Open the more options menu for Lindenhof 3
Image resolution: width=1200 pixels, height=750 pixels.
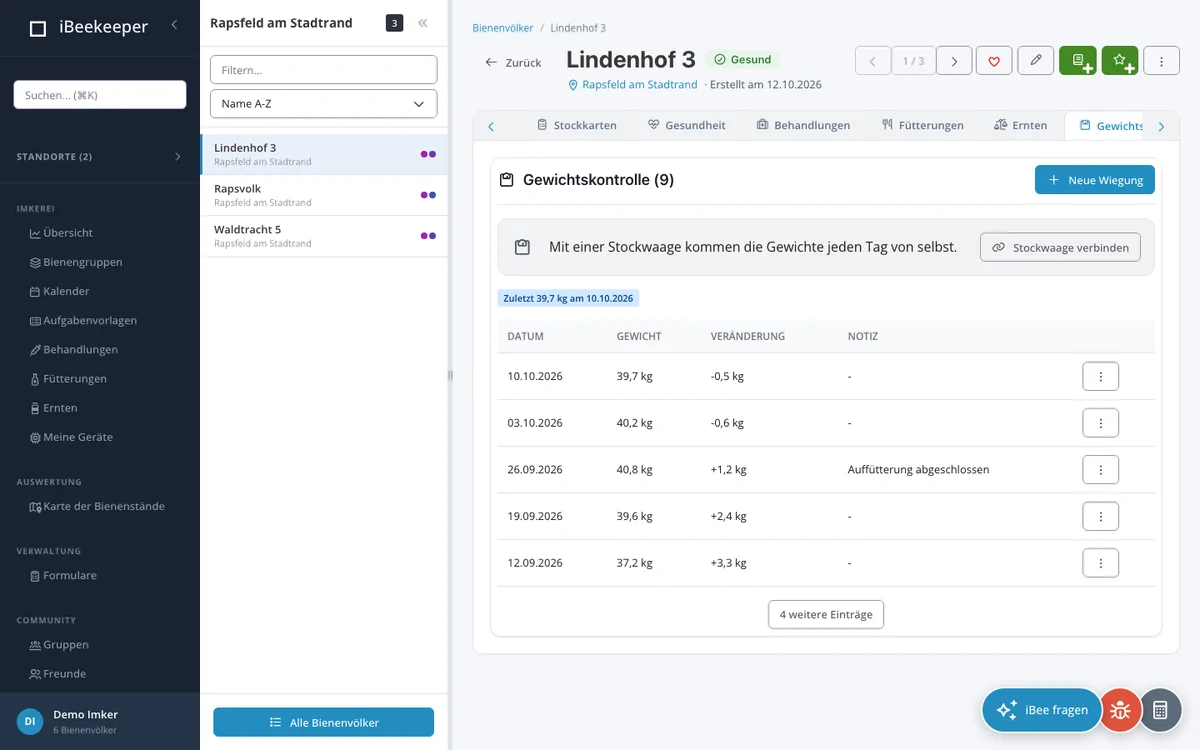[1161, 61]
